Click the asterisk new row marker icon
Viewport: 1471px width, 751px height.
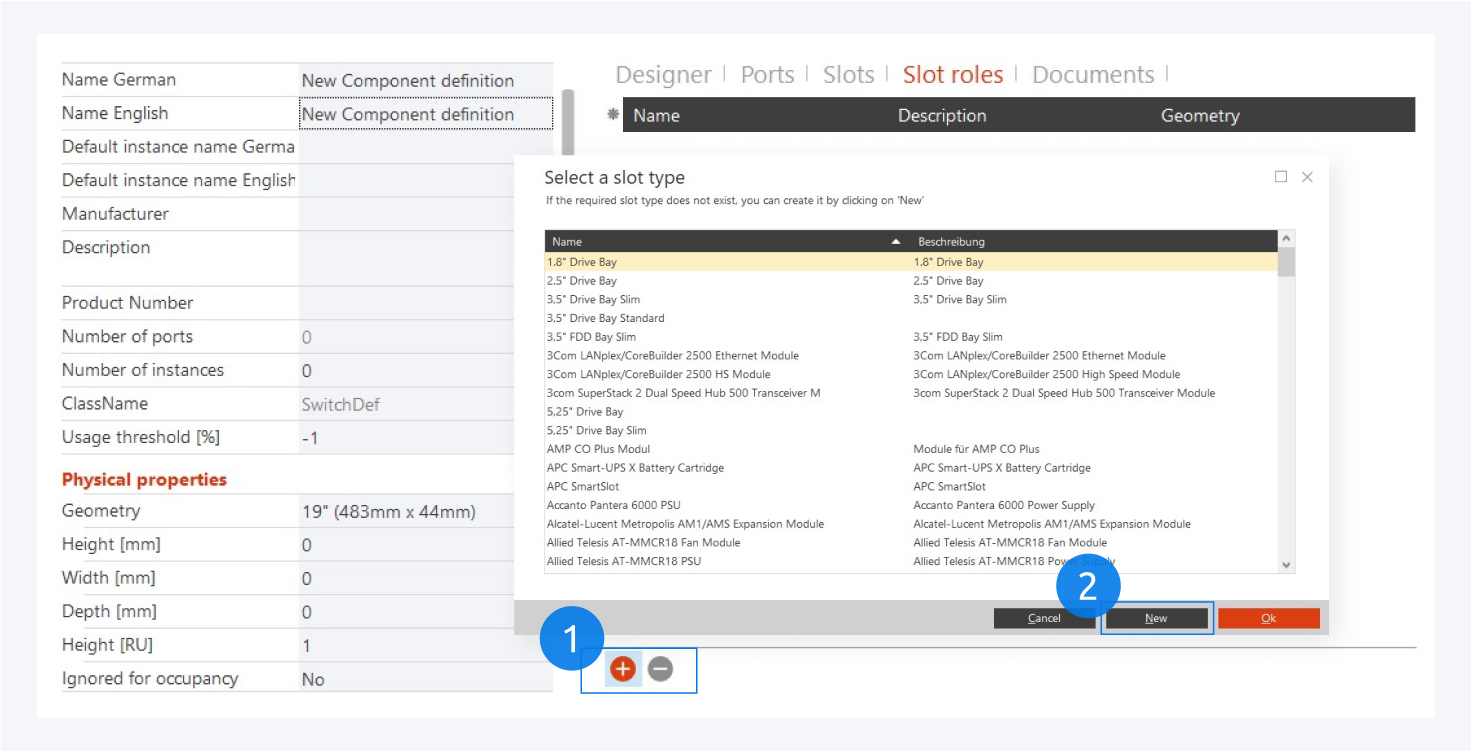point(613,115)
